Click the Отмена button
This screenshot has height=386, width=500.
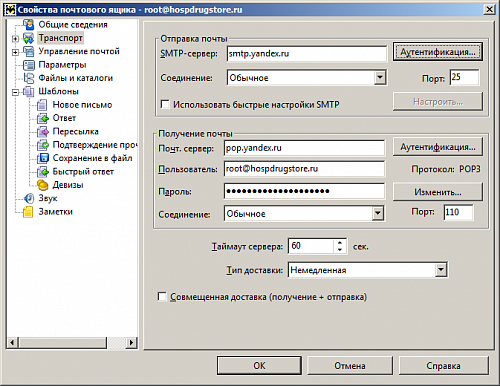(350, 366)
